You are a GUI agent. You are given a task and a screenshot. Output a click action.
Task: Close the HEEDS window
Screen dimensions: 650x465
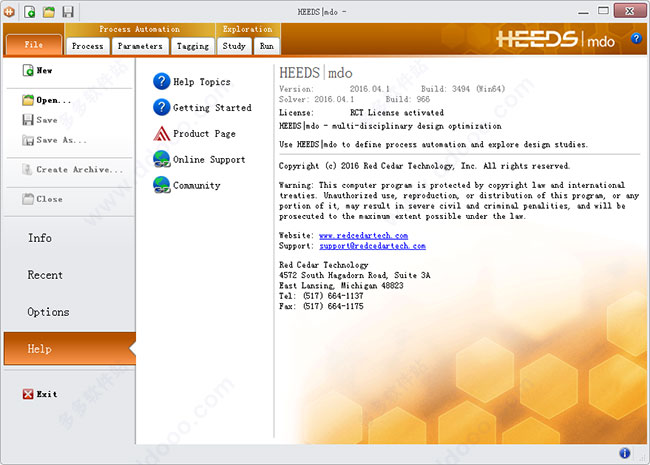click(x=629, y=11)
